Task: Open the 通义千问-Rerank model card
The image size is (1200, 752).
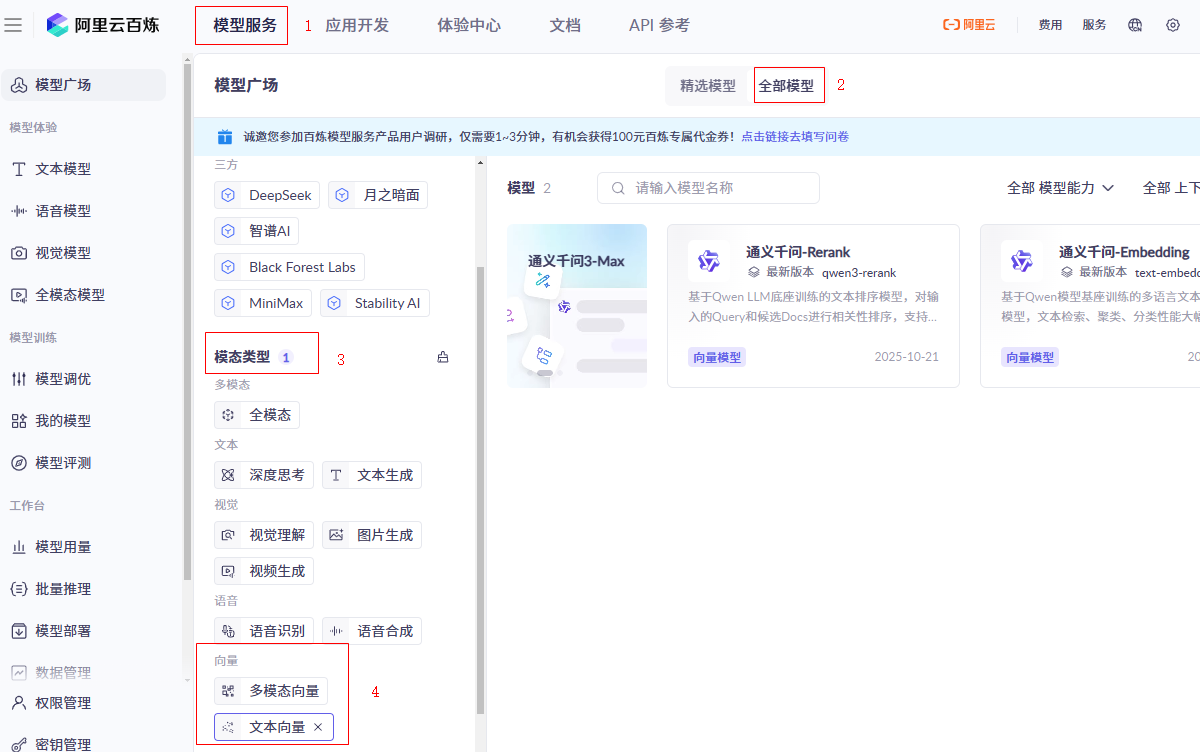Action: point(813,305)
